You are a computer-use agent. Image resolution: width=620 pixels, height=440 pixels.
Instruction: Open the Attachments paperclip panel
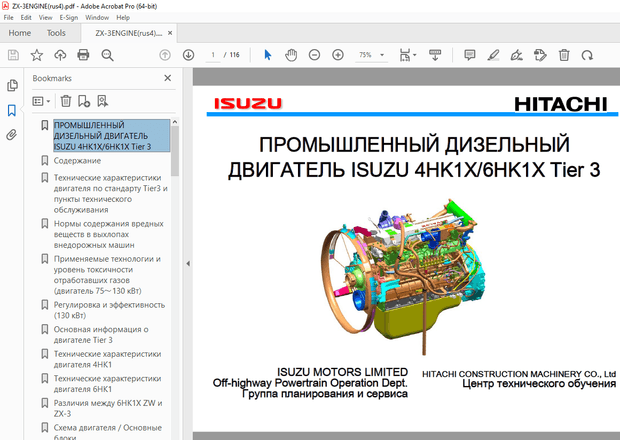pos(11,135)
